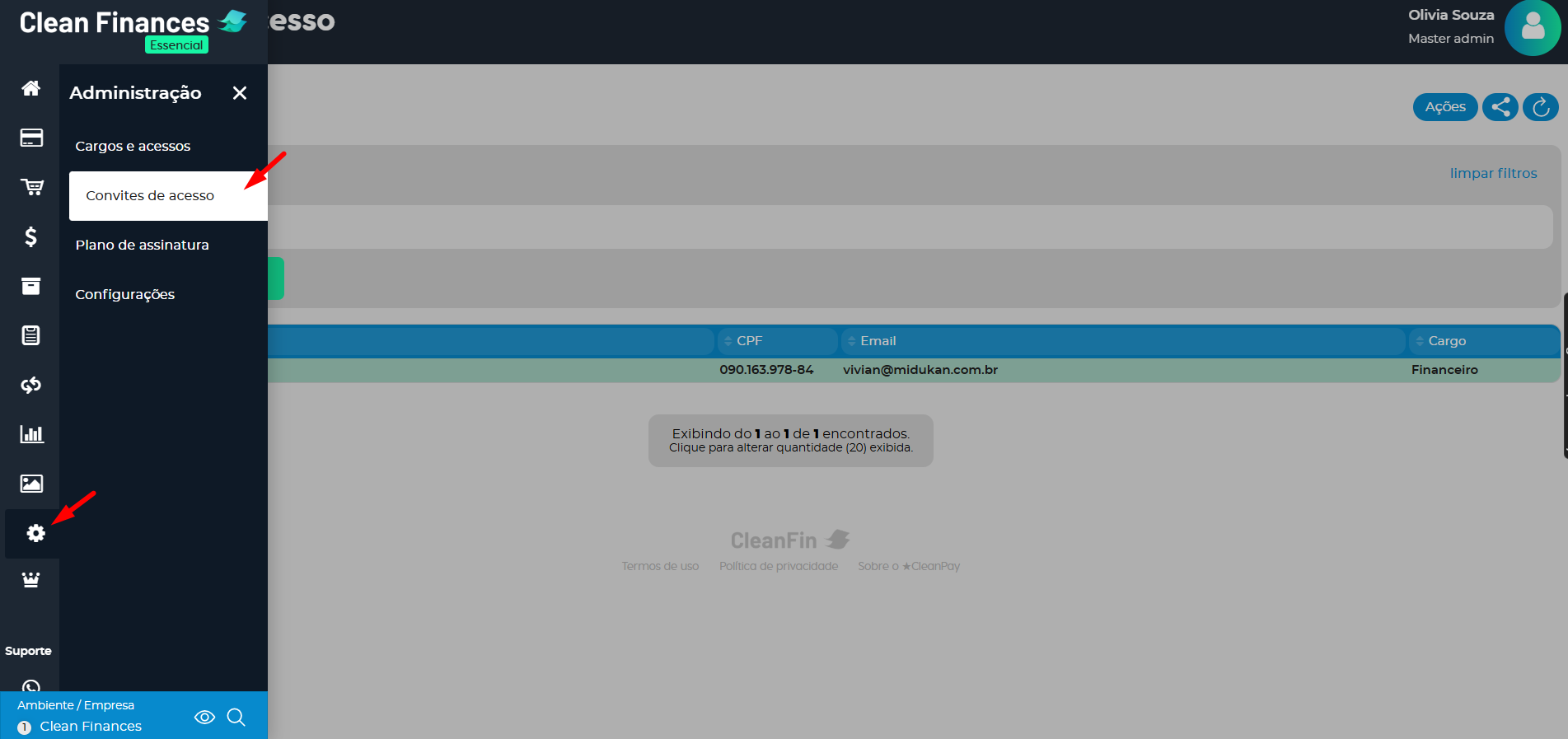The width and height of the screenshot is (1568, 739).
Task: Click the credit card sidebar icon
Action: tap(31, 138)
